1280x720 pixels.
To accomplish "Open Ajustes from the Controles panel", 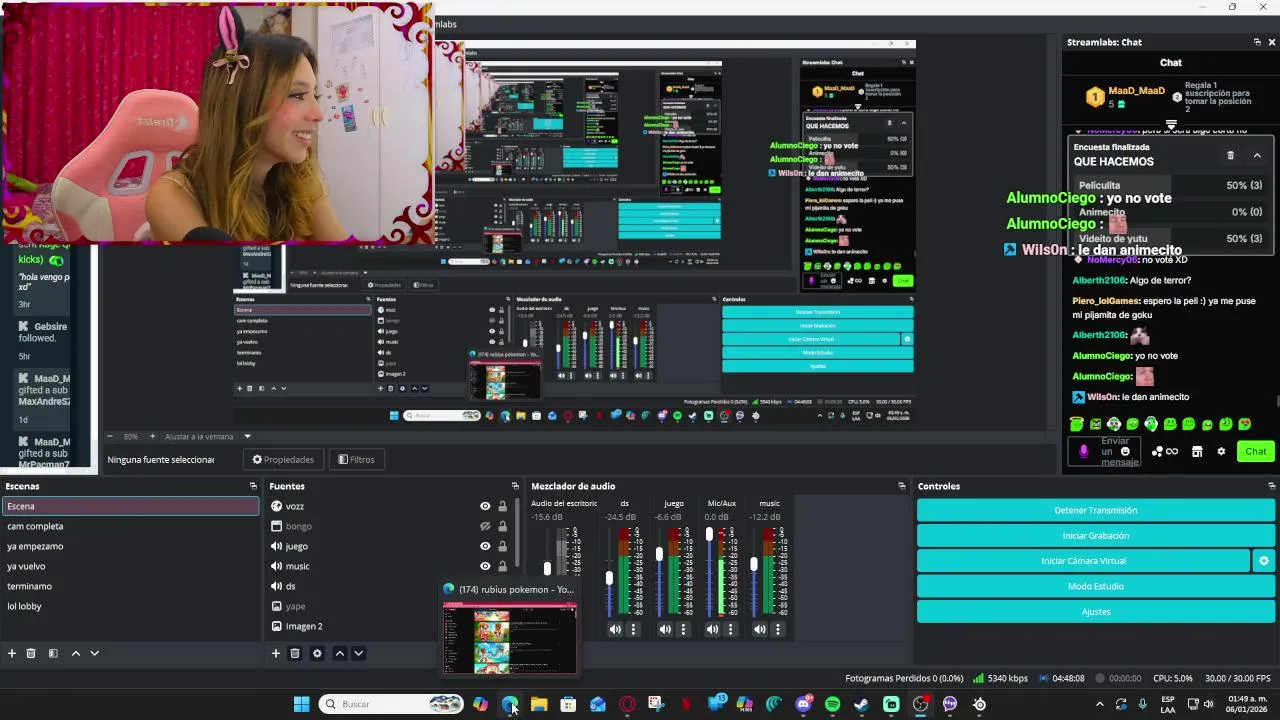I will click(1095, 611).
